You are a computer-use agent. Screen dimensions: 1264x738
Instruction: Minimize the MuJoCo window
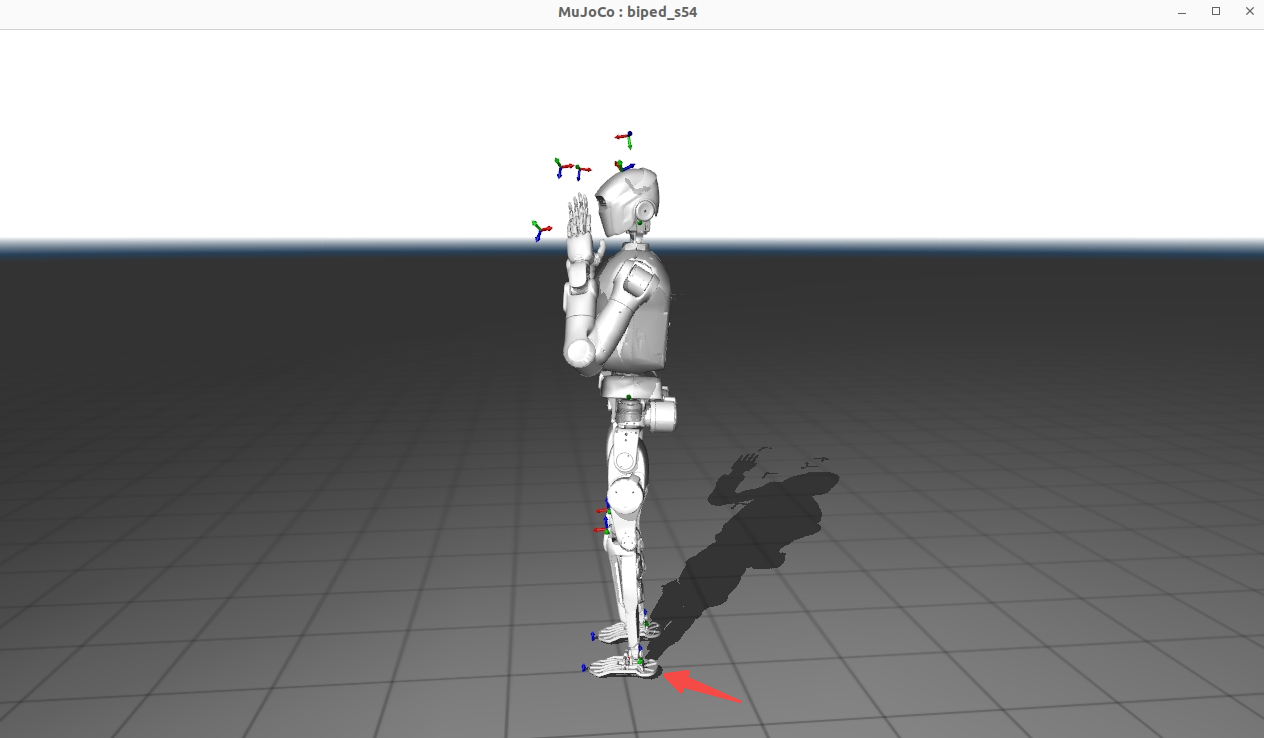click(1184, 12)
